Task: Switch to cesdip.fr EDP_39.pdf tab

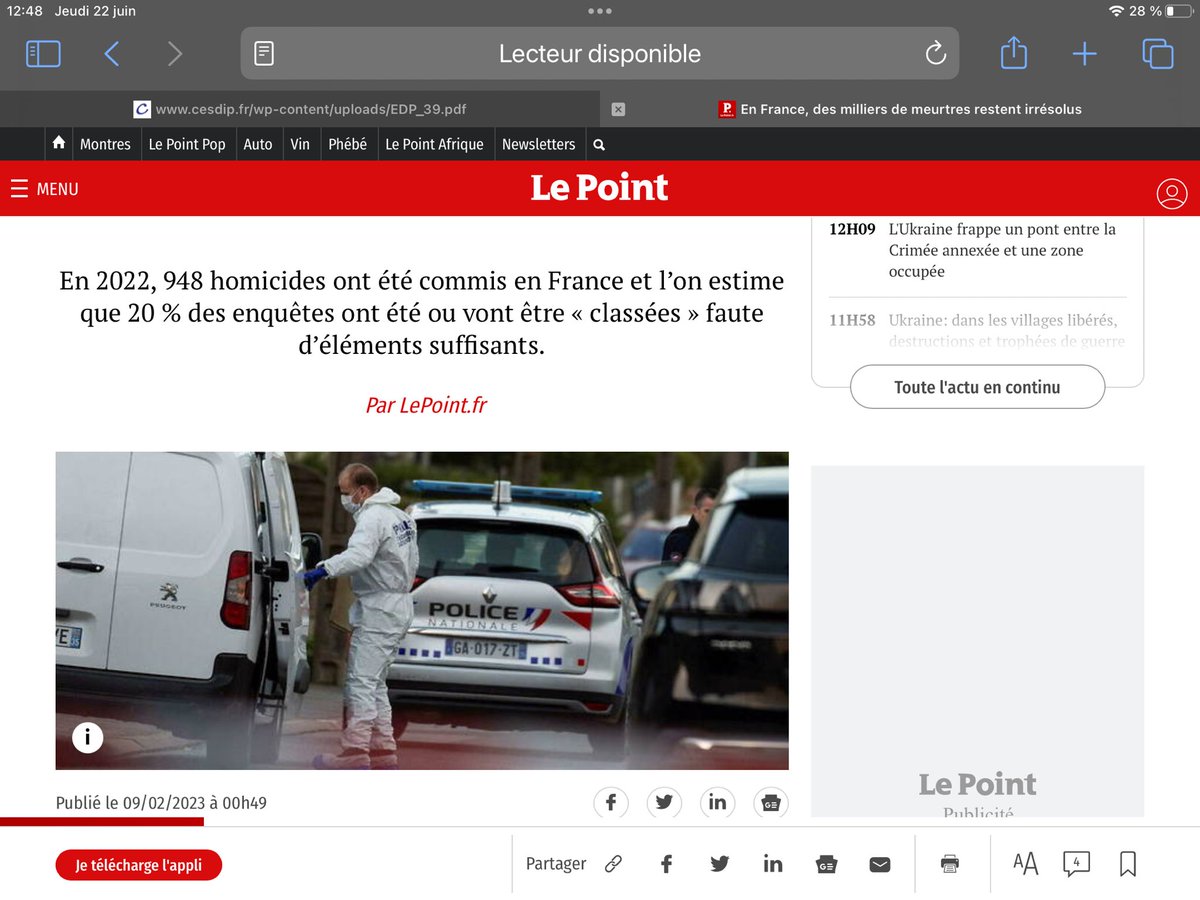Action: [300, 109]
